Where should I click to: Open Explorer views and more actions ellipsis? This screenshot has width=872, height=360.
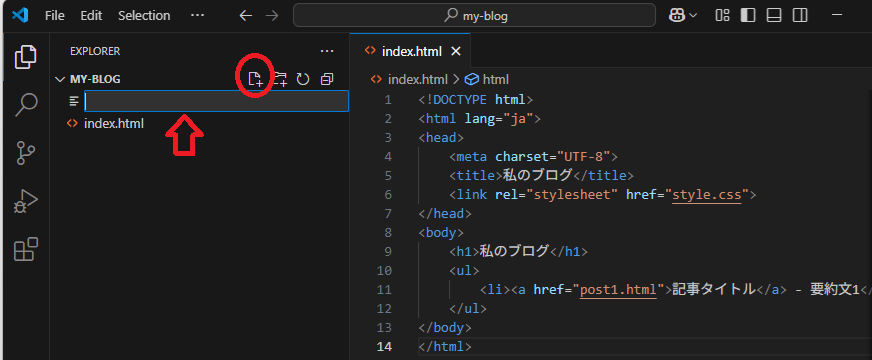click(x=327, y=51)
